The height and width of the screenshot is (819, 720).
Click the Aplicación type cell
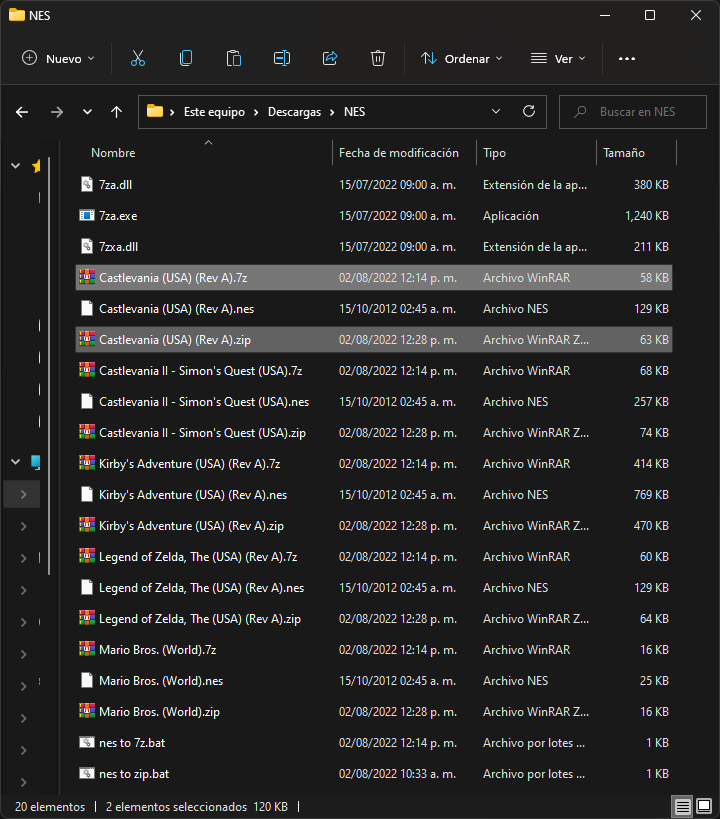[510, 216]
